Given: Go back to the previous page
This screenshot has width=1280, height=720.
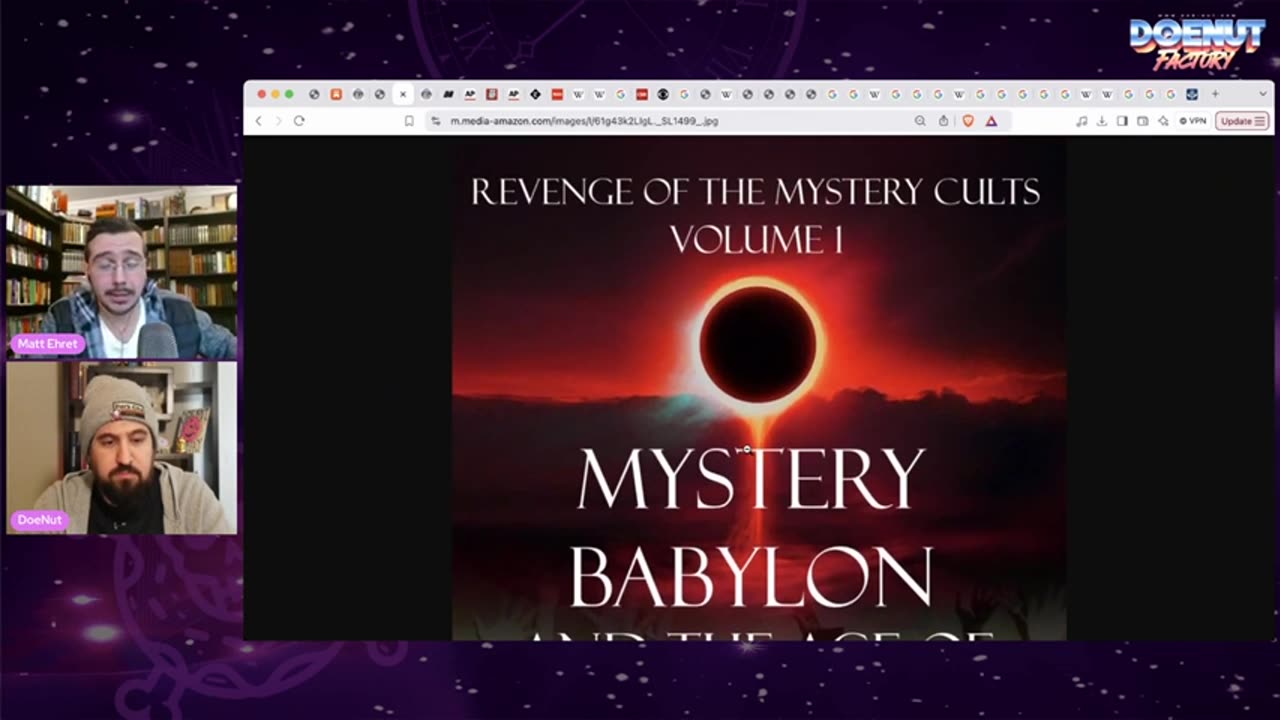Looking at the screenshot, I should pos(258,121).
